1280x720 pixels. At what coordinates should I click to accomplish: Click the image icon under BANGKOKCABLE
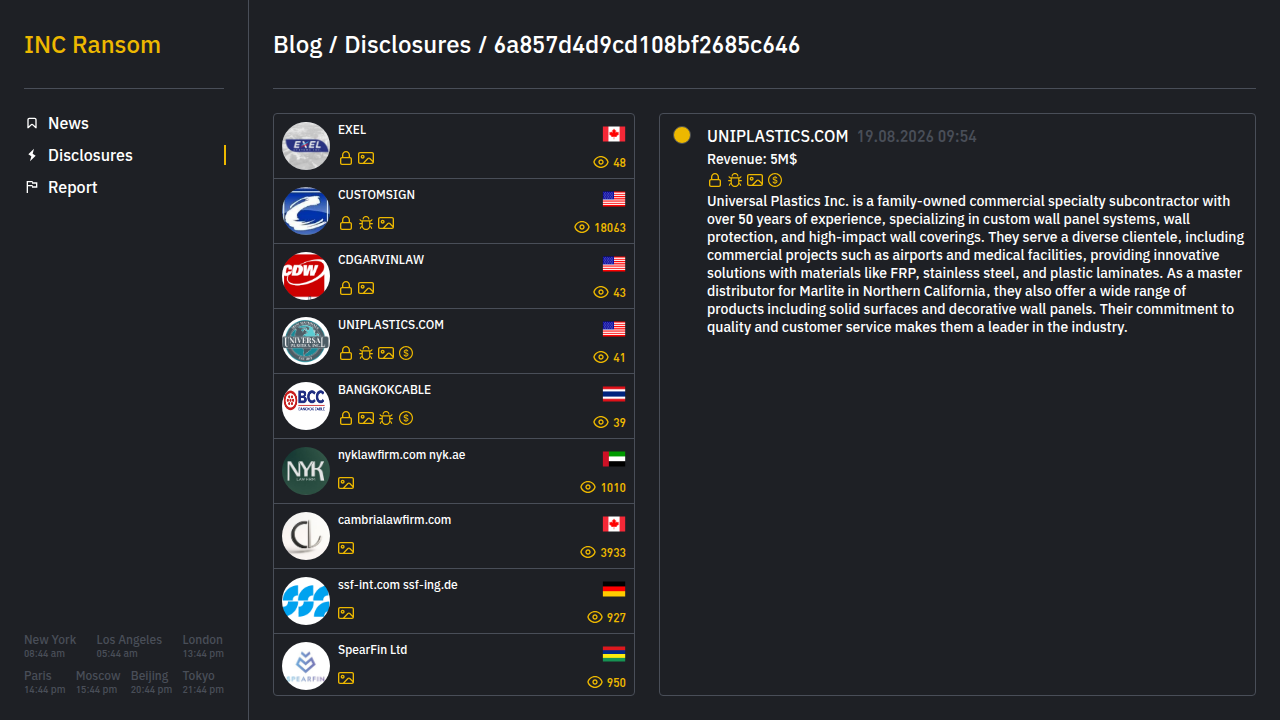[366, 418]
